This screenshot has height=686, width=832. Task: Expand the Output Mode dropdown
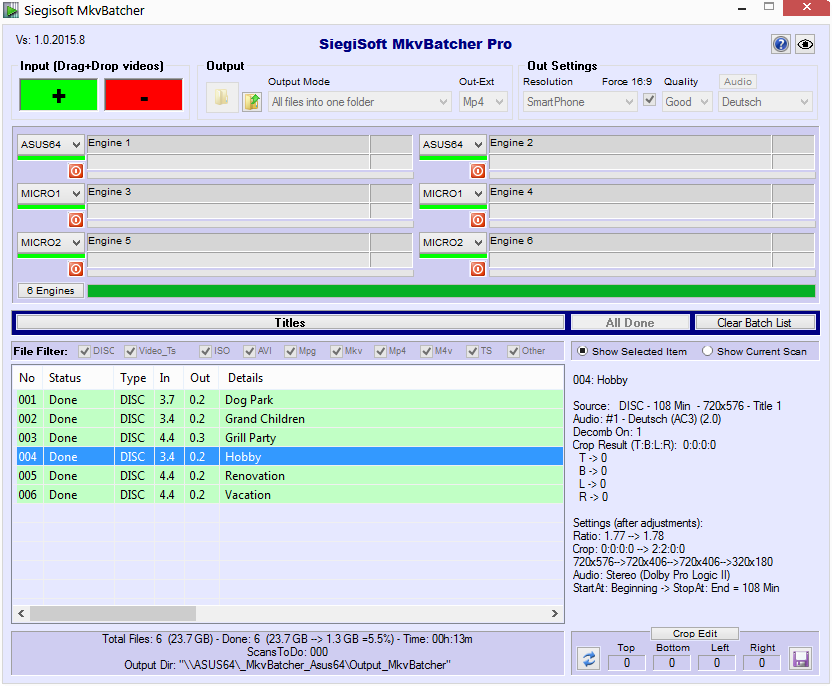tap(360, 102)
